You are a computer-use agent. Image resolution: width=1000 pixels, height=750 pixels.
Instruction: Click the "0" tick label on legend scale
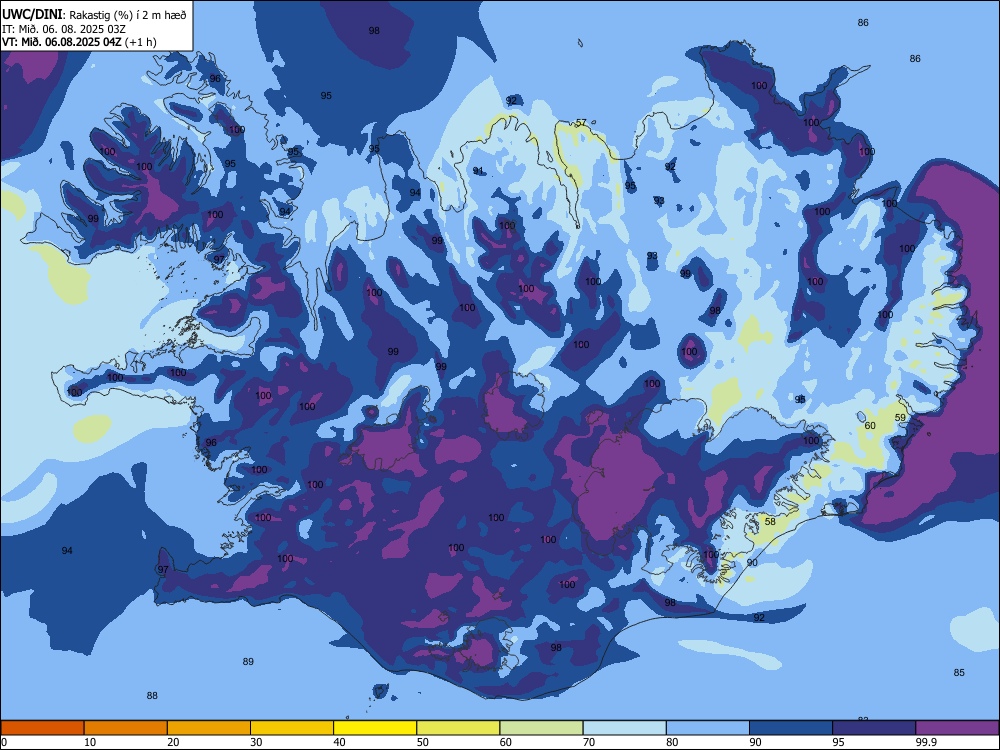coord(3,742)
